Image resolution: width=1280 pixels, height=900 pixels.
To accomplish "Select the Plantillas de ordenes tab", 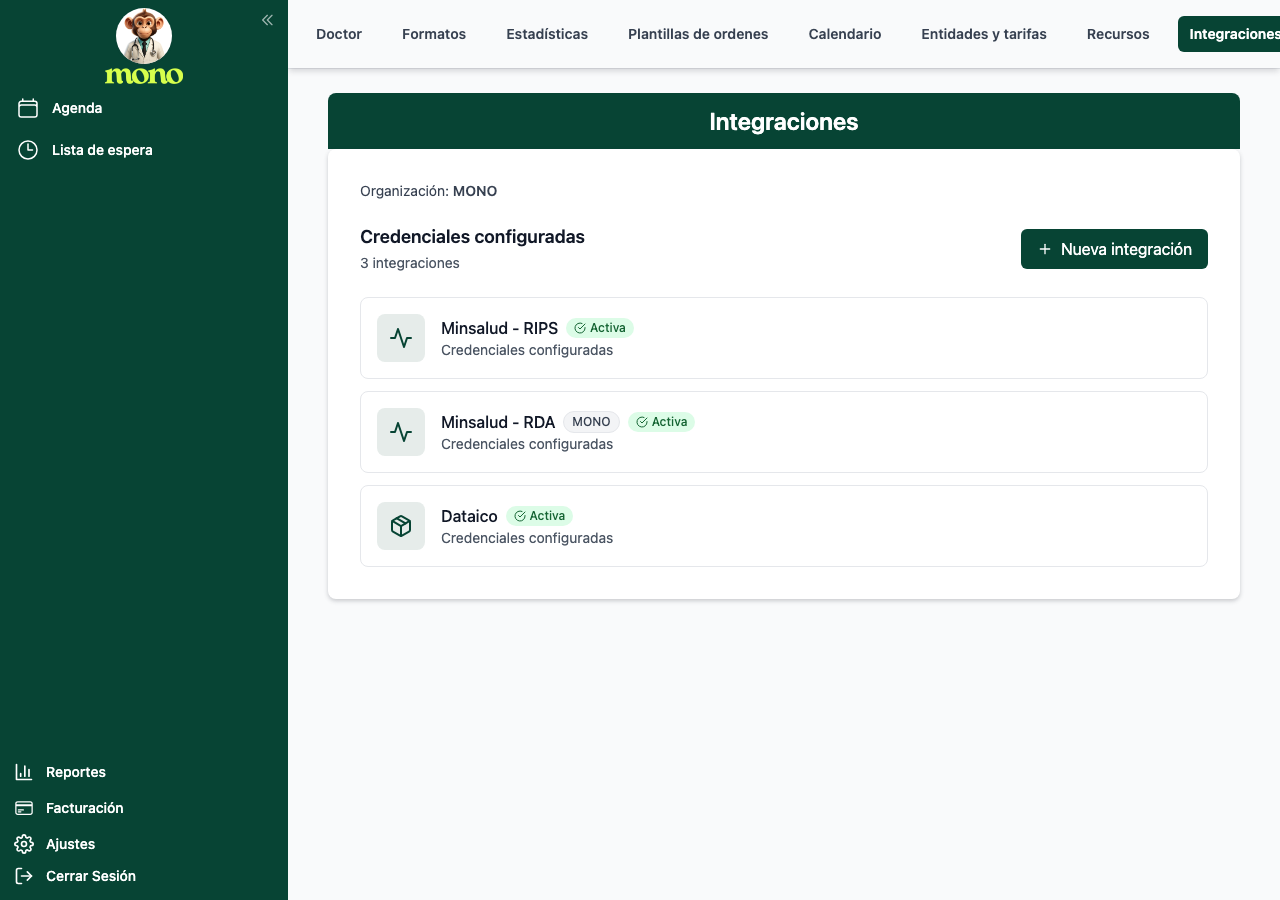I will point(698,34).
